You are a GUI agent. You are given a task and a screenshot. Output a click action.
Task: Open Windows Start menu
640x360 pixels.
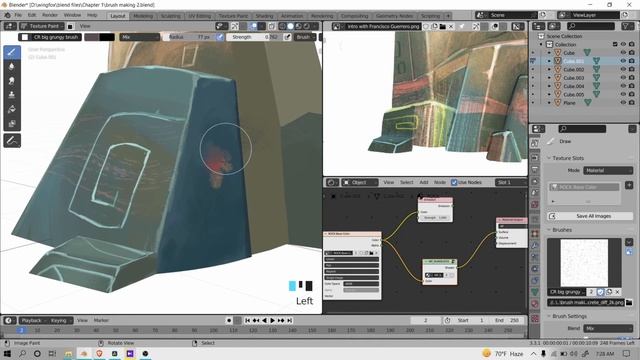click(x=7, y=353)
